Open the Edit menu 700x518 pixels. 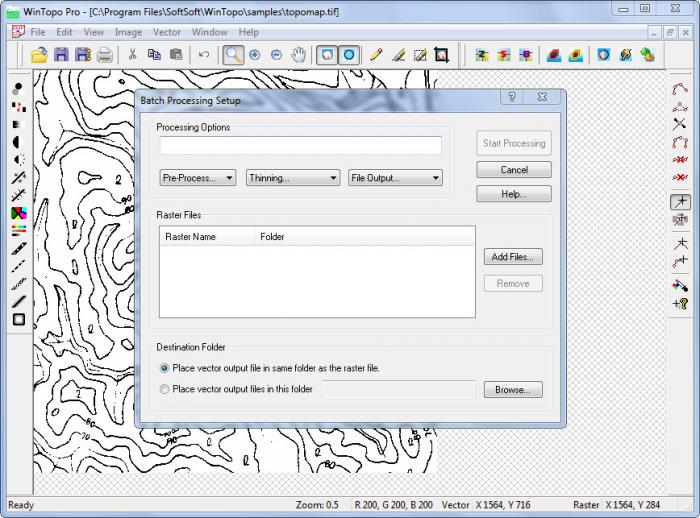(64, 32)
